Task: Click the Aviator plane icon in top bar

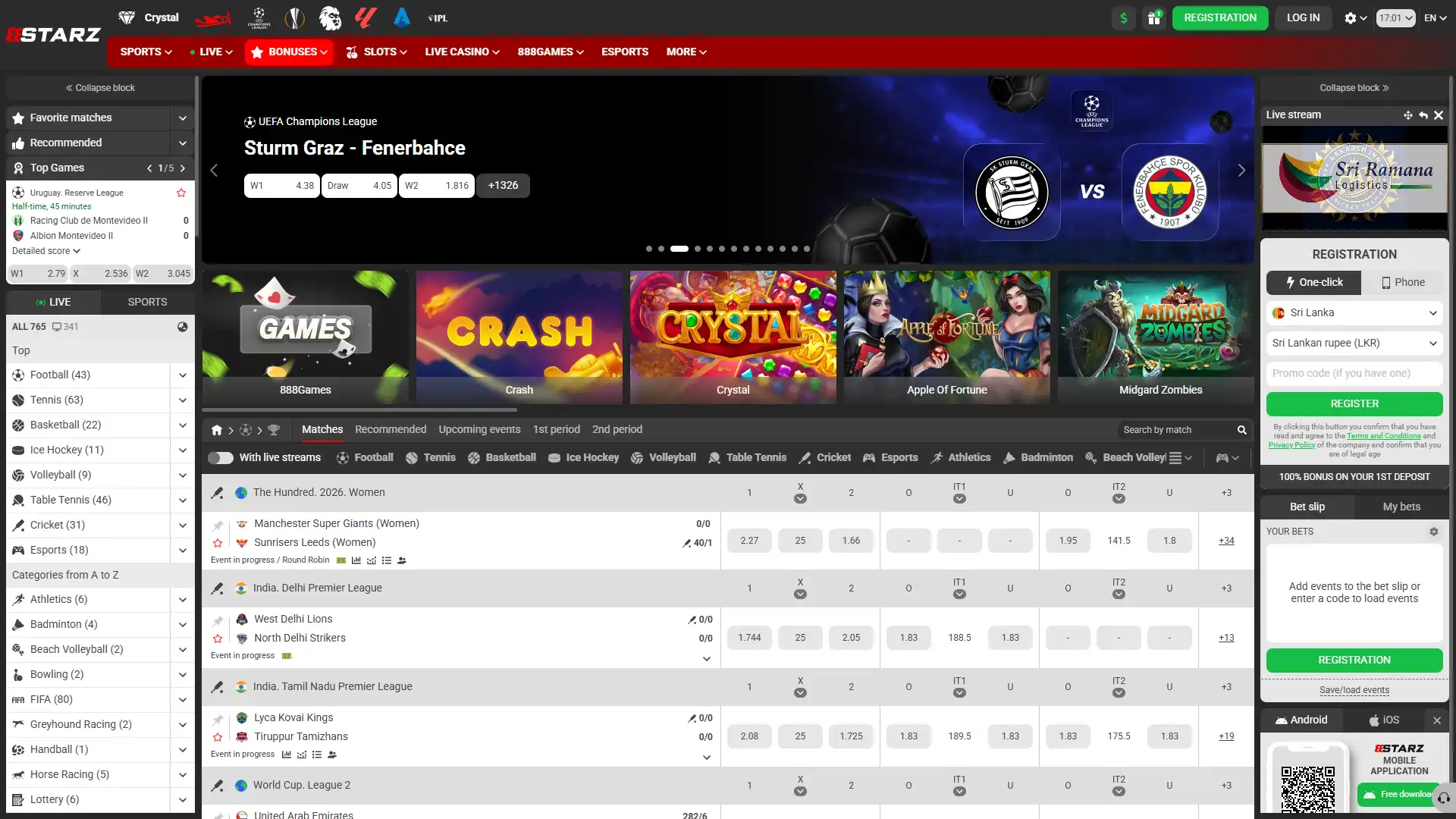Action: (213, 18)
